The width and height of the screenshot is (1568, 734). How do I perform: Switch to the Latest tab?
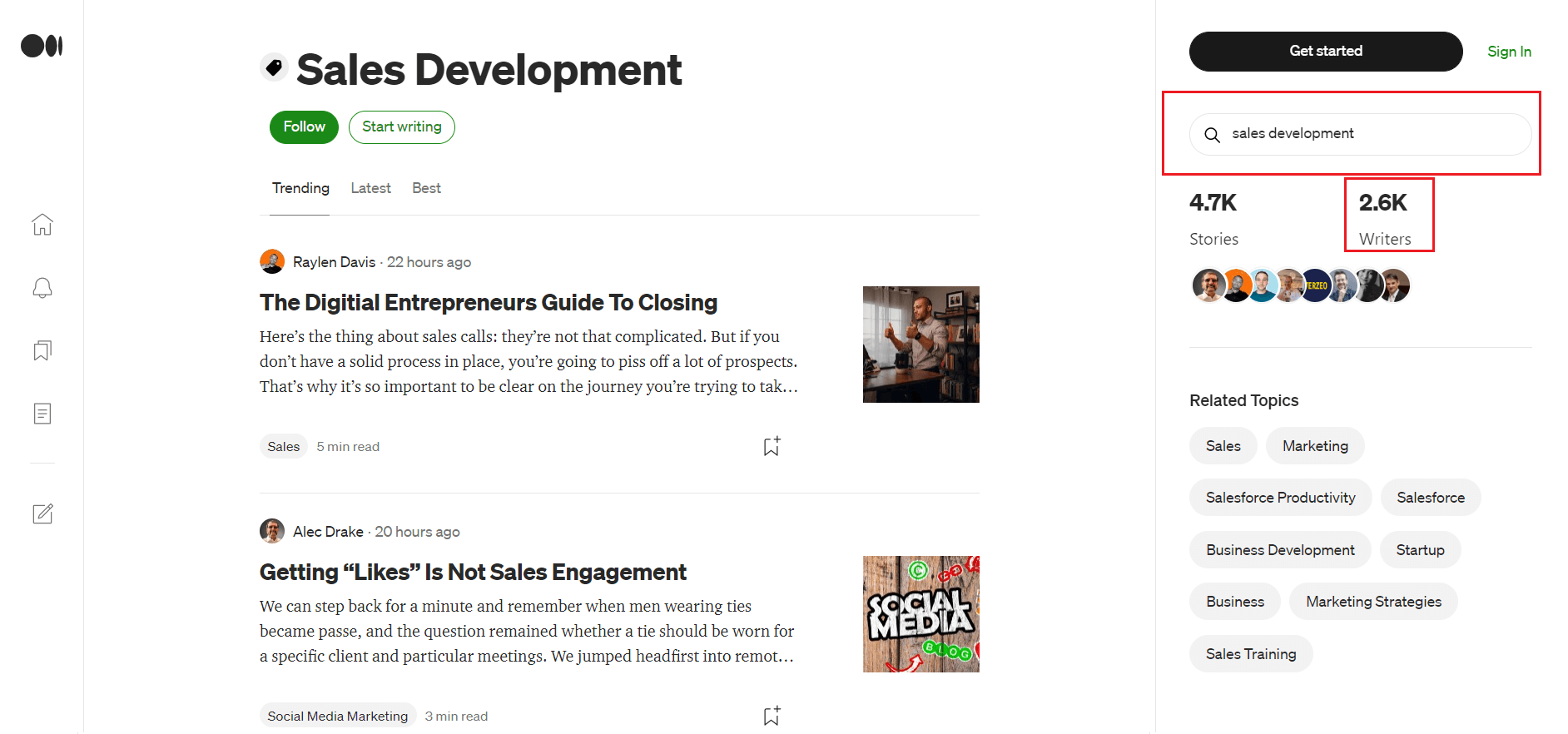[x=370, y=188]
